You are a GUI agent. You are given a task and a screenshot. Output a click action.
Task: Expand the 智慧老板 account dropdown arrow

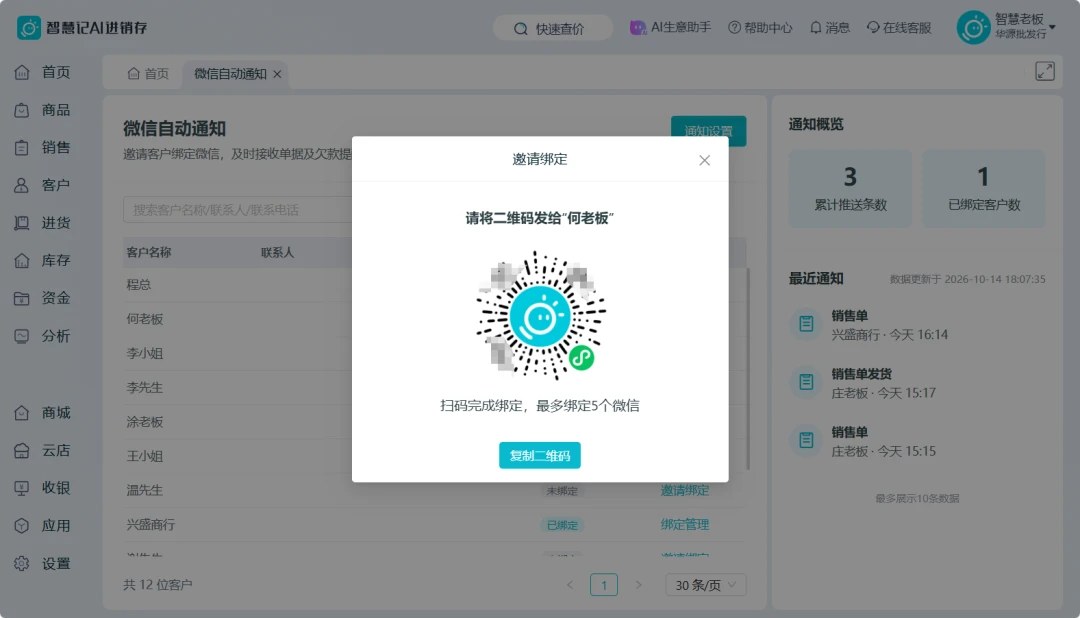(1052, 27)
